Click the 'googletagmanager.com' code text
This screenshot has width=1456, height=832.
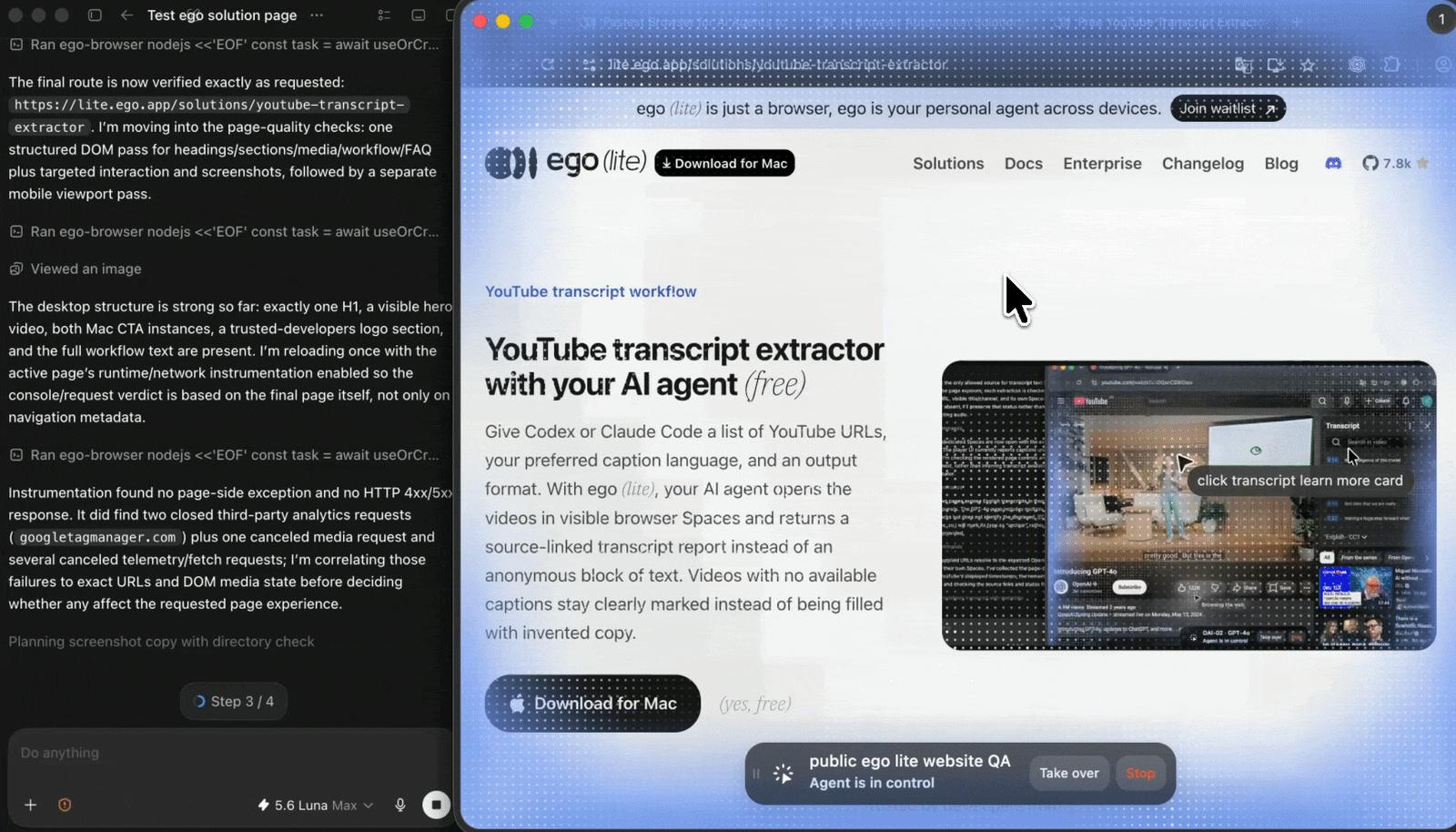tap(97, 538)
